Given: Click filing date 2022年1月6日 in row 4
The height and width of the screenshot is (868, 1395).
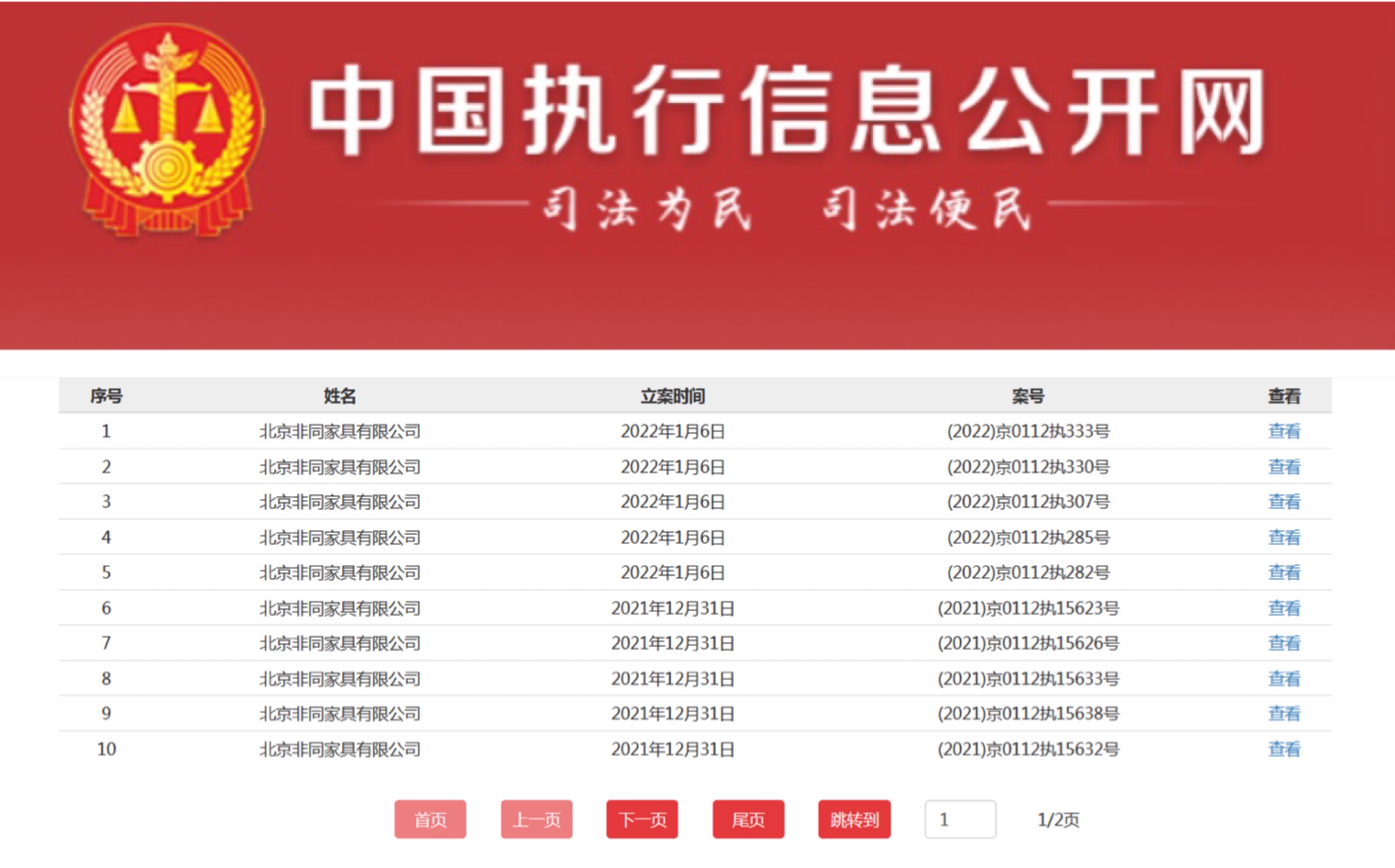Looking at the screenshot, I should (672, 537).
